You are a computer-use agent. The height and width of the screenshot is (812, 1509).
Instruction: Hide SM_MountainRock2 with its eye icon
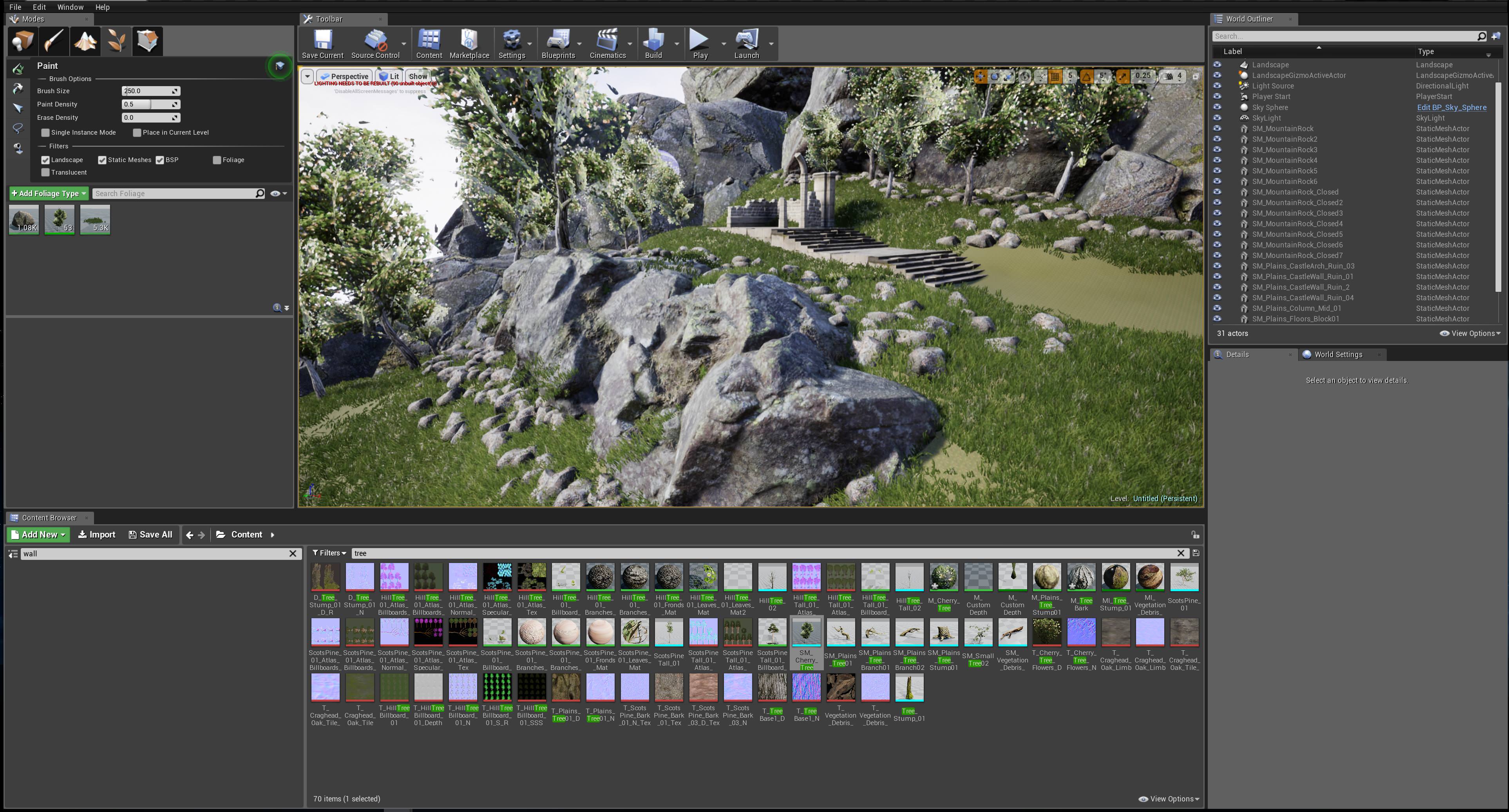click(x=1217, y=139)
